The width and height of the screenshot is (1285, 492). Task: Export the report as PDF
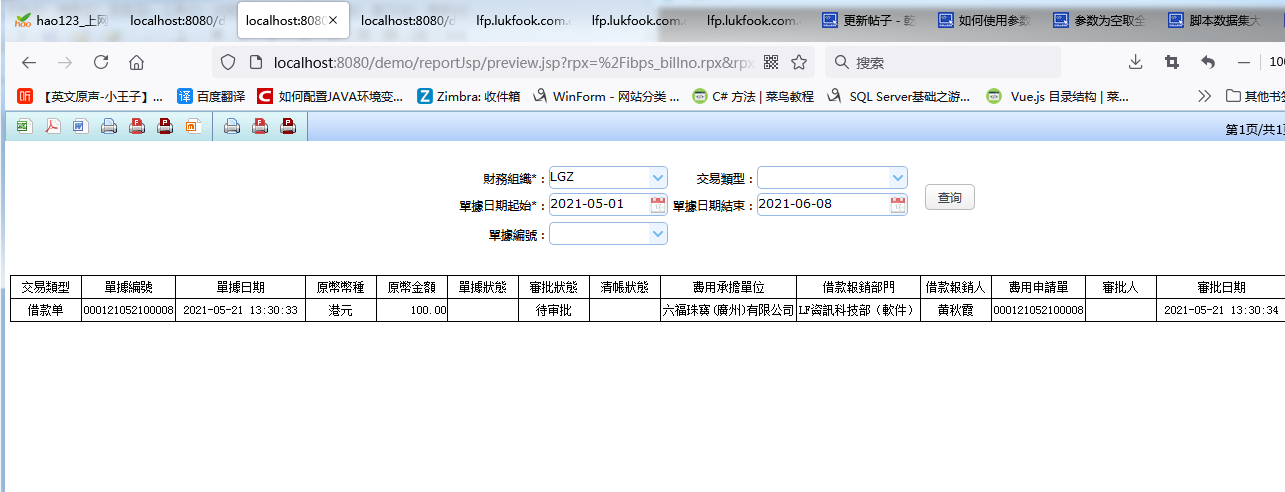click(x=52, y=127)
